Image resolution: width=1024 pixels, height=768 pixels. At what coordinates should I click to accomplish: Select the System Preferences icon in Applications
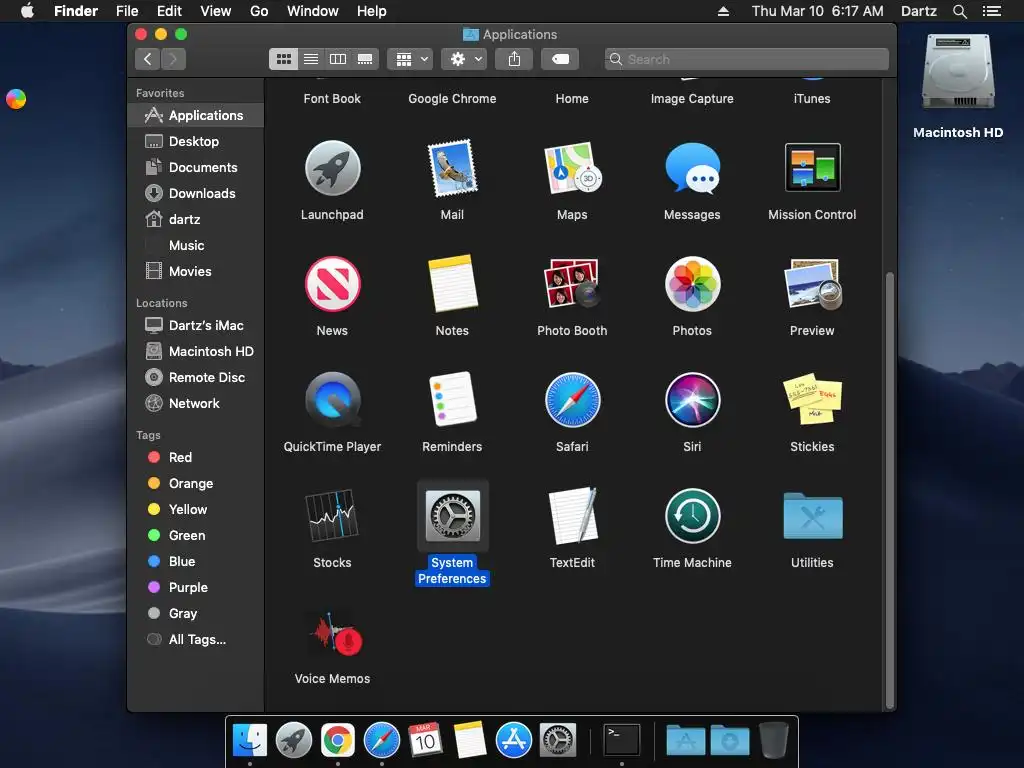click(453, 516)
